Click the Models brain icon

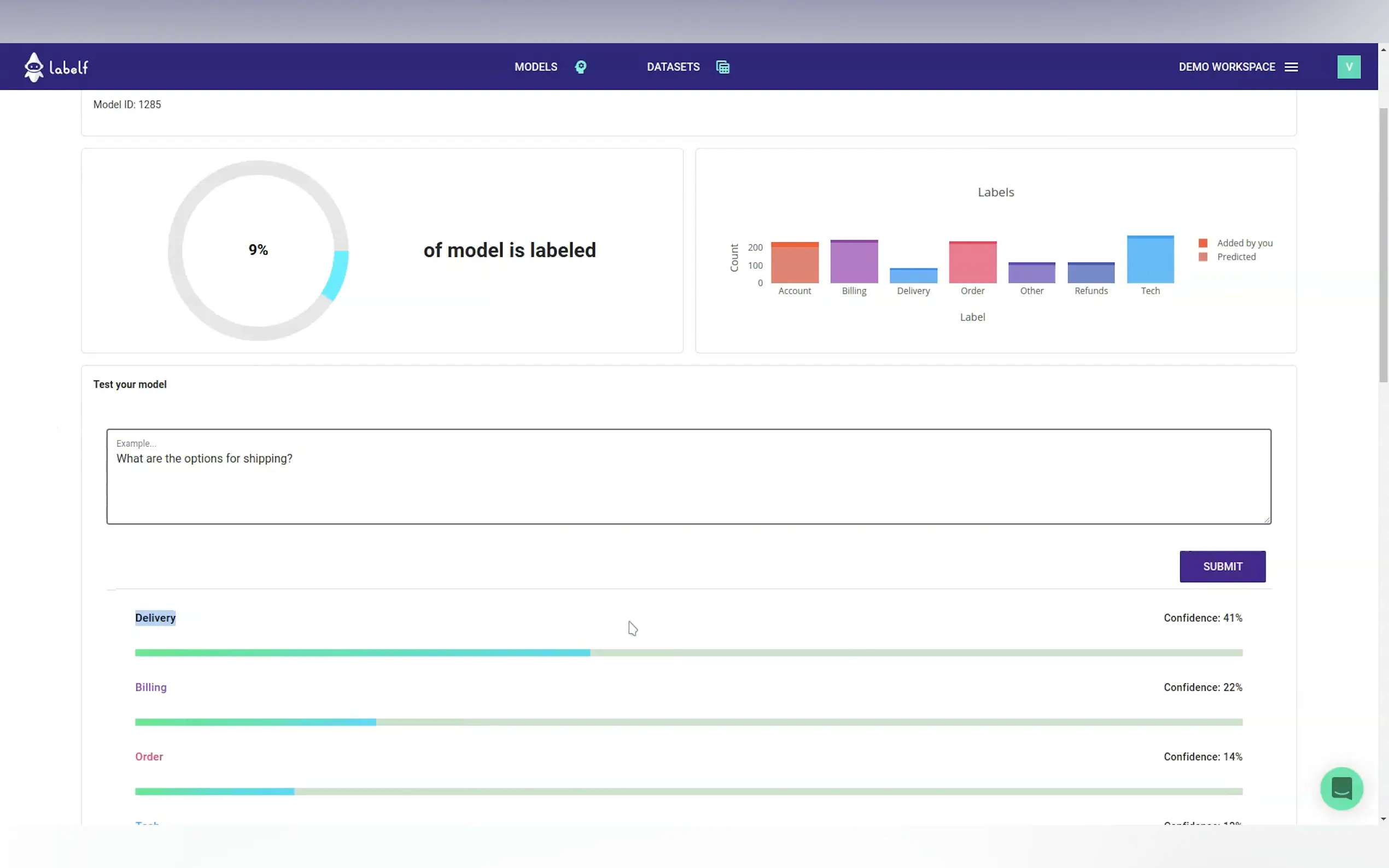pyautogui.click(x=581, y=67)
